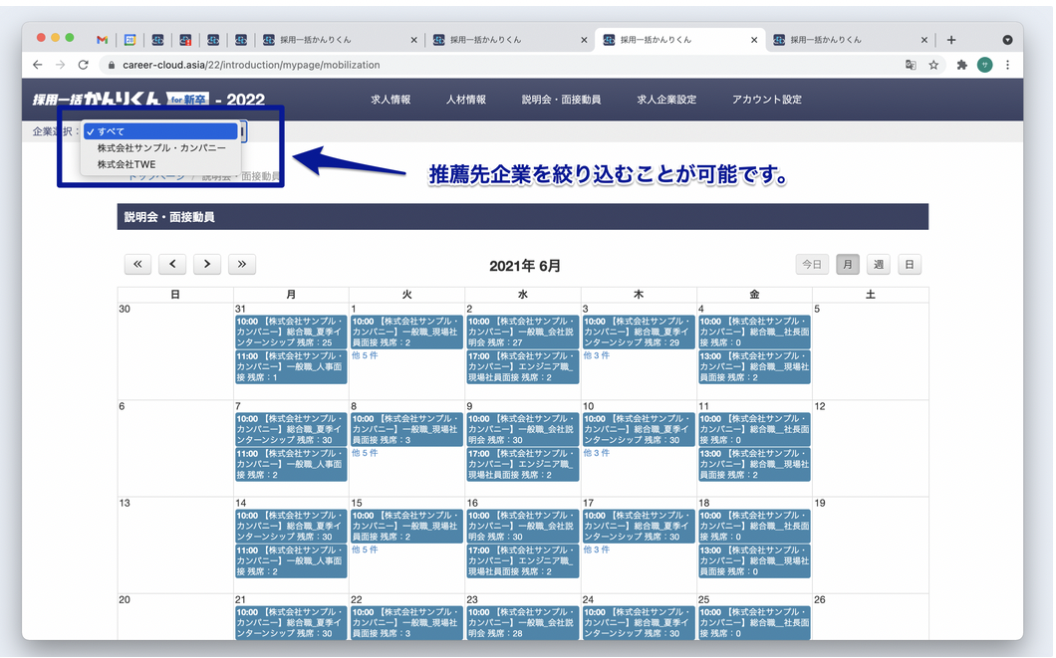Image resolution: width=1056 pixels, height=658 pixels.
Task: Click the double-right arrow to jump forward
Action: 241,264
